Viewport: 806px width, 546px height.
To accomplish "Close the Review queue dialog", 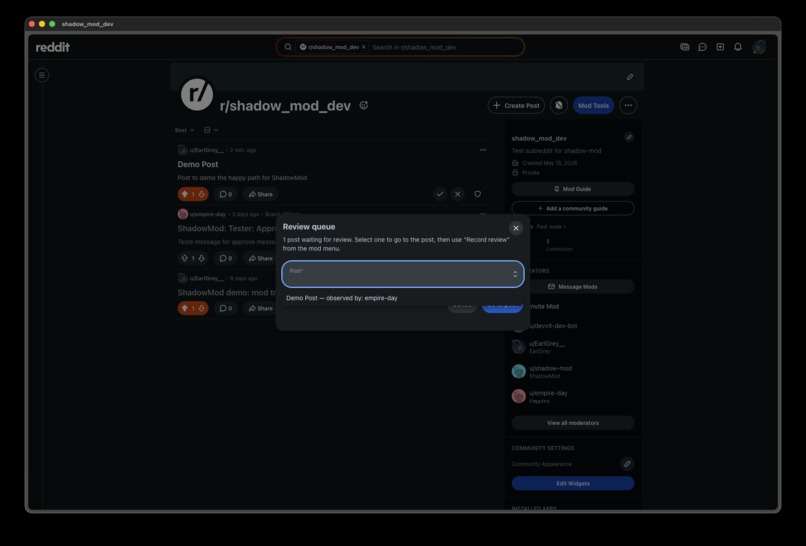I will coord(516,228).
